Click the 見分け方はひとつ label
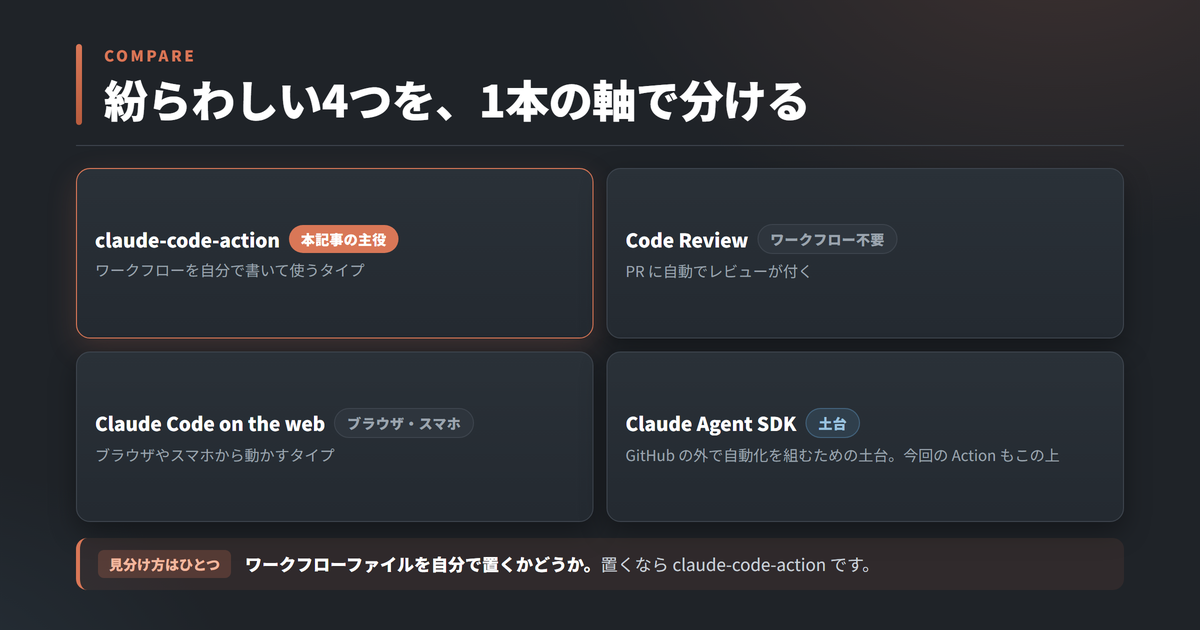Viewport: 1200px width, 630px height. coord(164,564)
